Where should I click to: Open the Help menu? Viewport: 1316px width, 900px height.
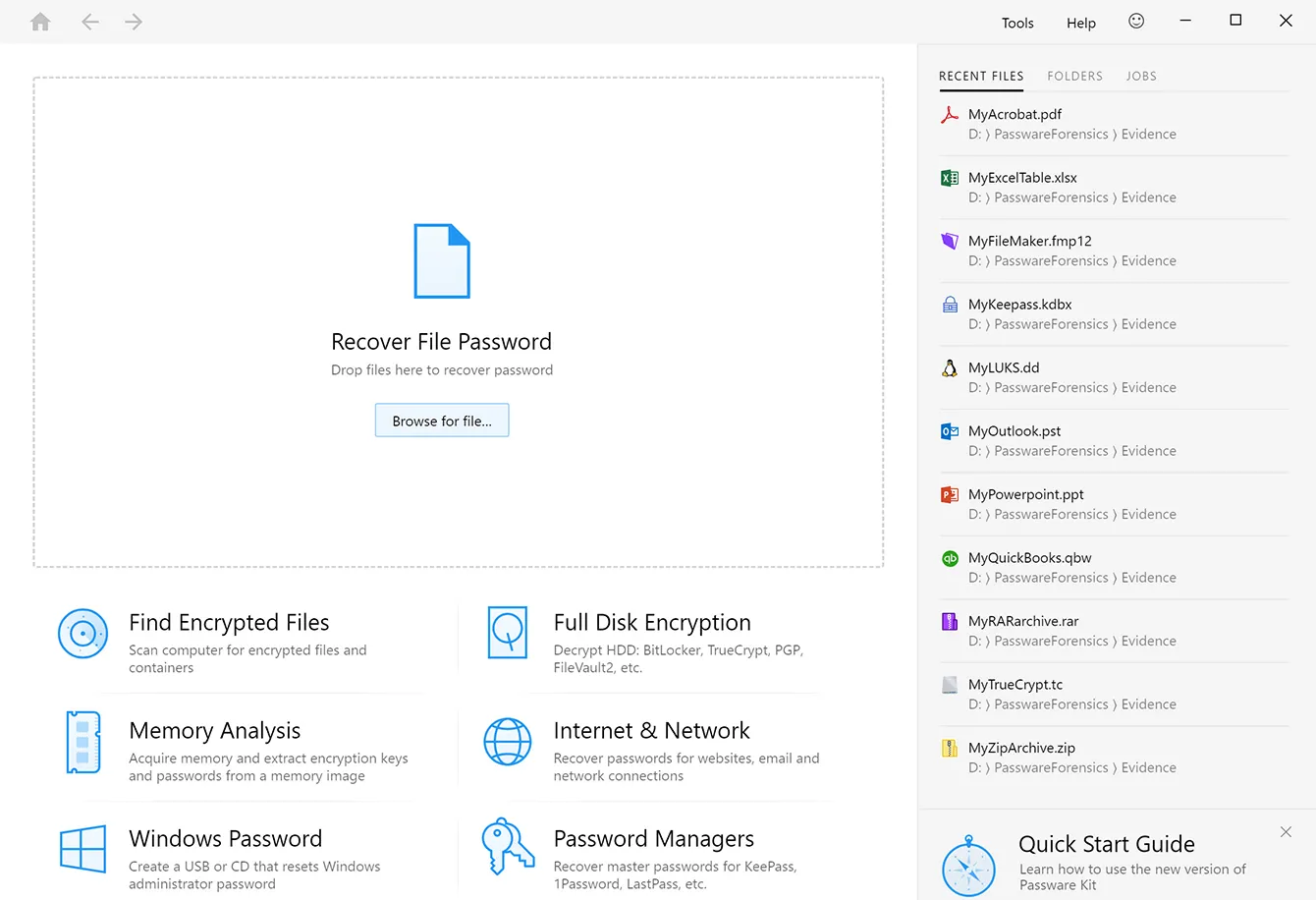[1080, 23]
